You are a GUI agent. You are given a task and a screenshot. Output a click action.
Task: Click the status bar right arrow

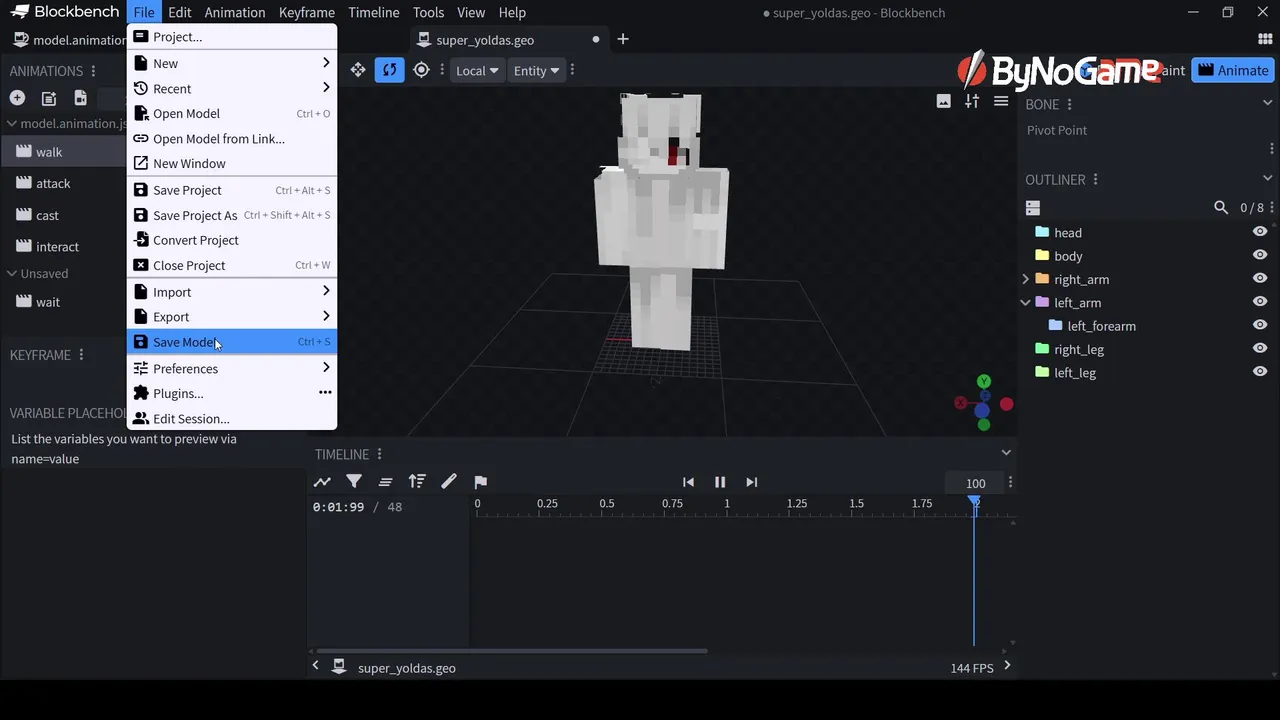[1007, 666]
